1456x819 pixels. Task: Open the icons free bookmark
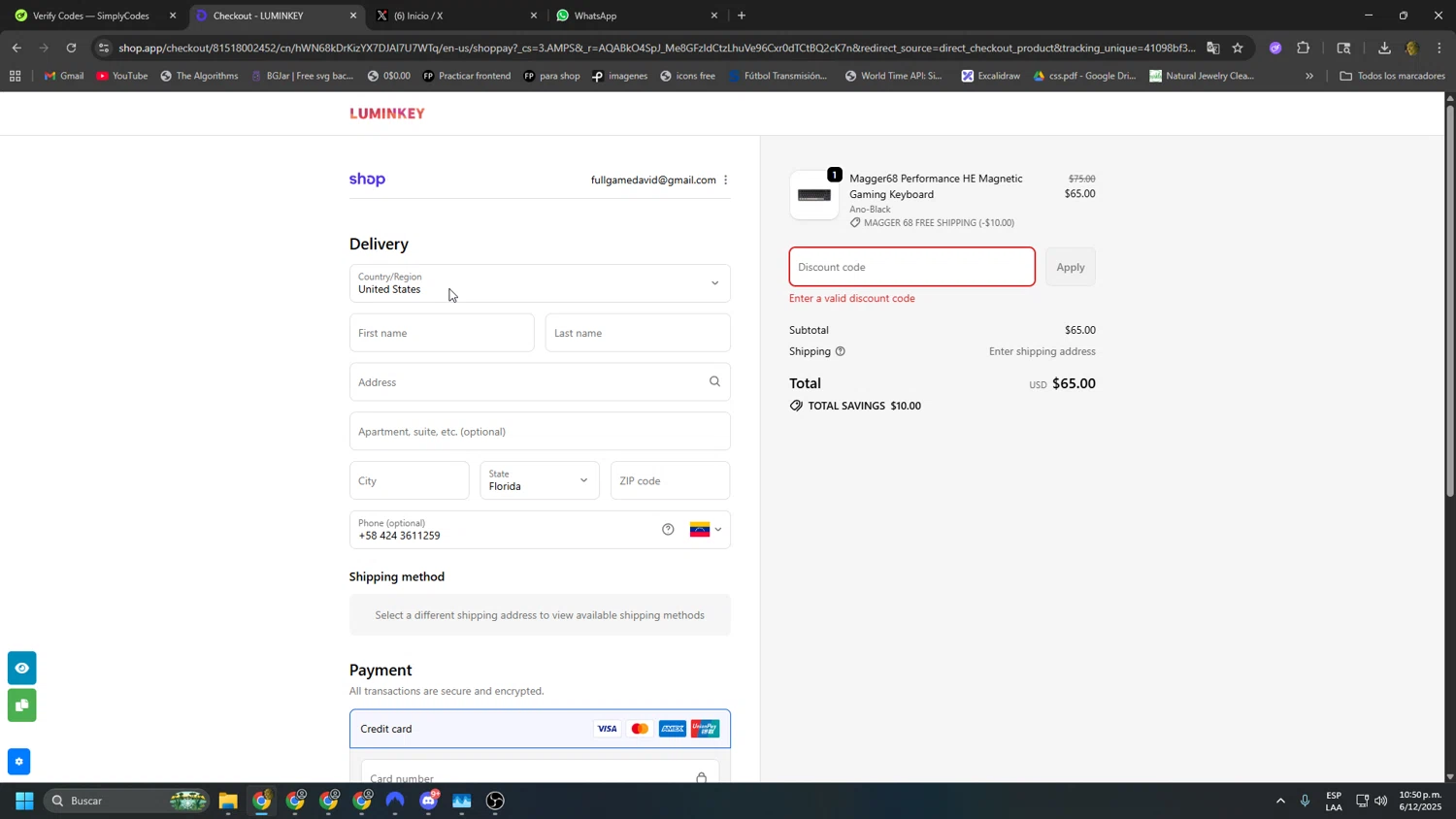tap(686, 76)
